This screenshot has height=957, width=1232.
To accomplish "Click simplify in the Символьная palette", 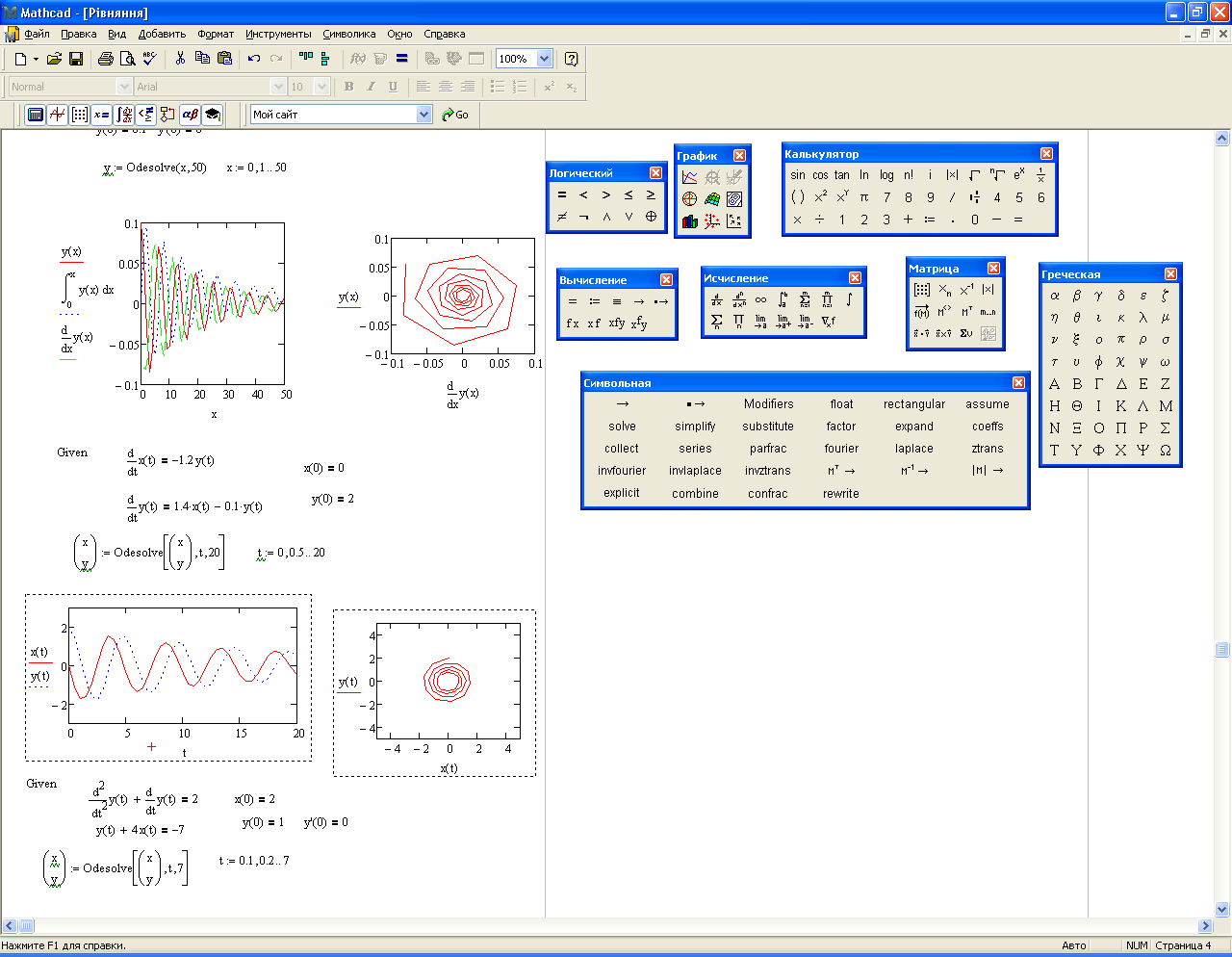I will pos(695,427).
